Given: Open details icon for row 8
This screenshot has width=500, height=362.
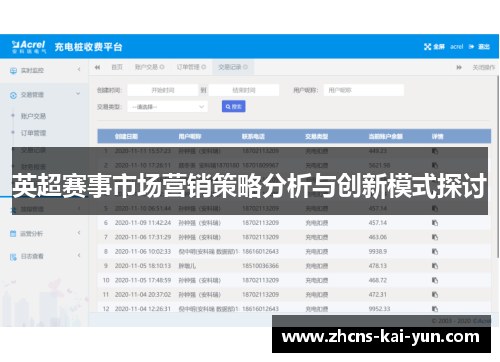Looking at the screenshot, I should pyautogui.click(x=435, y=251).
